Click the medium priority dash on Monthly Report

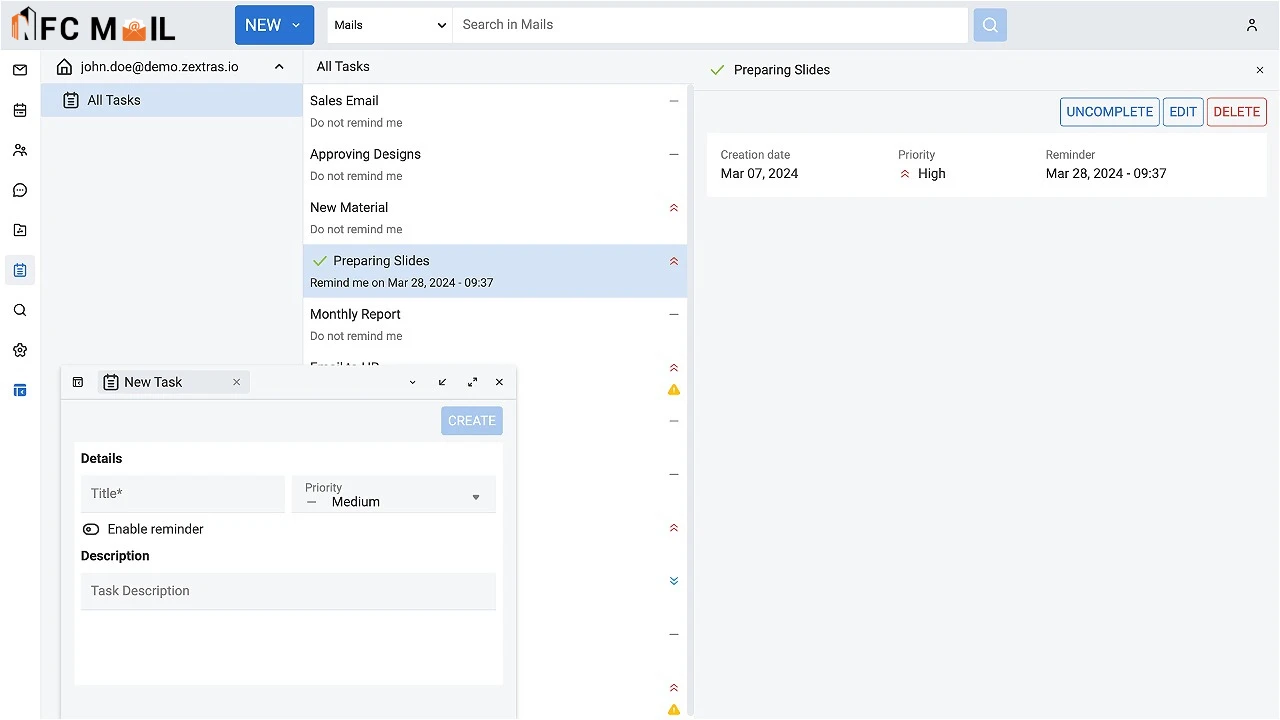pos(674,314)
